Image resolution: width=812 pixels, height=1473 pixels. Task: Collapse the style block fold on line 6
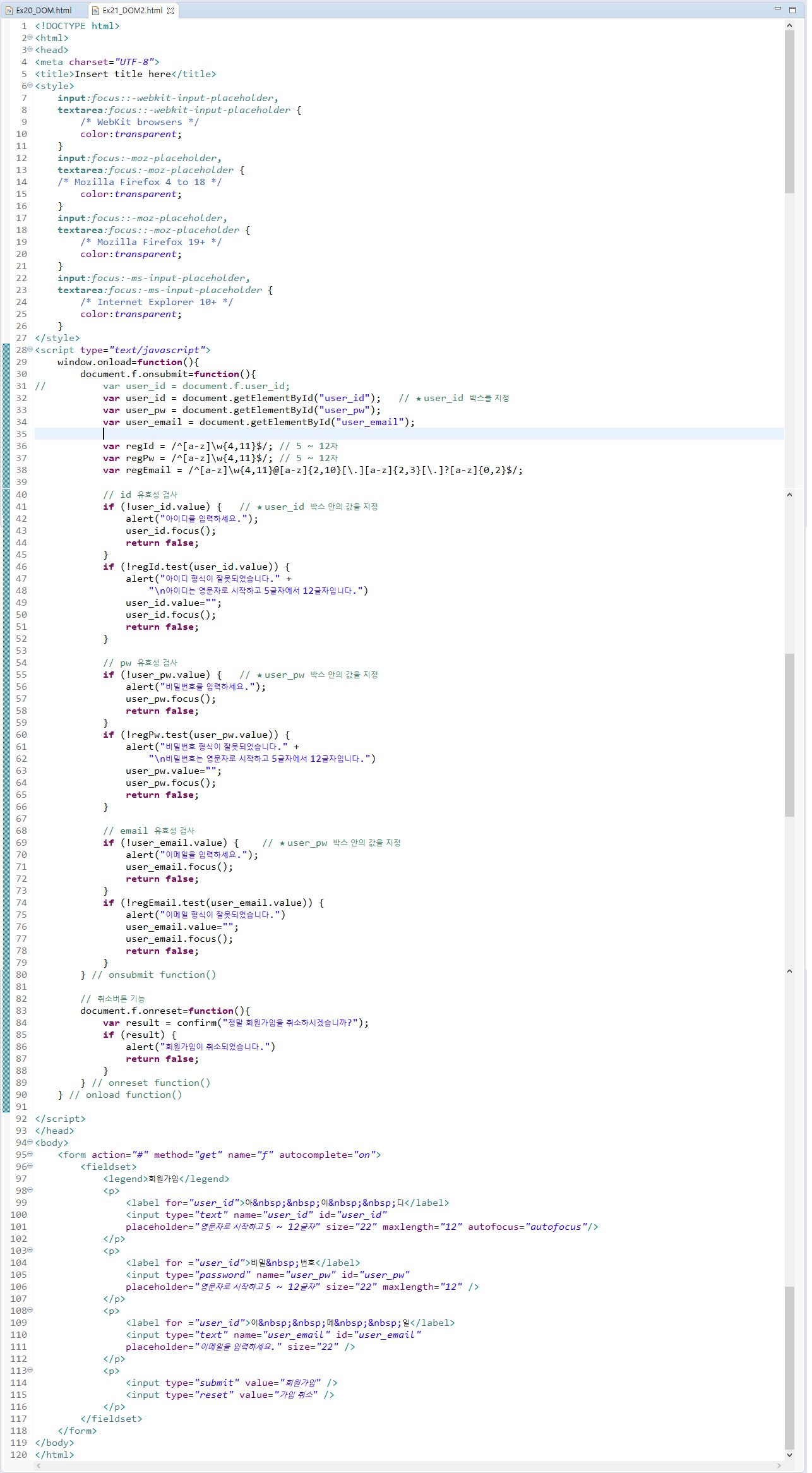tap(30, 85)
